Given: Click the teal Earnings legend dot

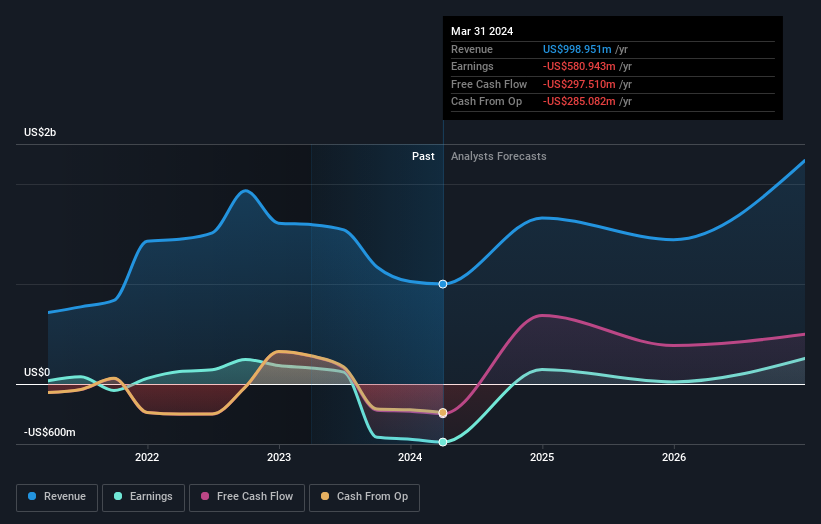Looking at the screenshot, I should [x=118, y=496].
